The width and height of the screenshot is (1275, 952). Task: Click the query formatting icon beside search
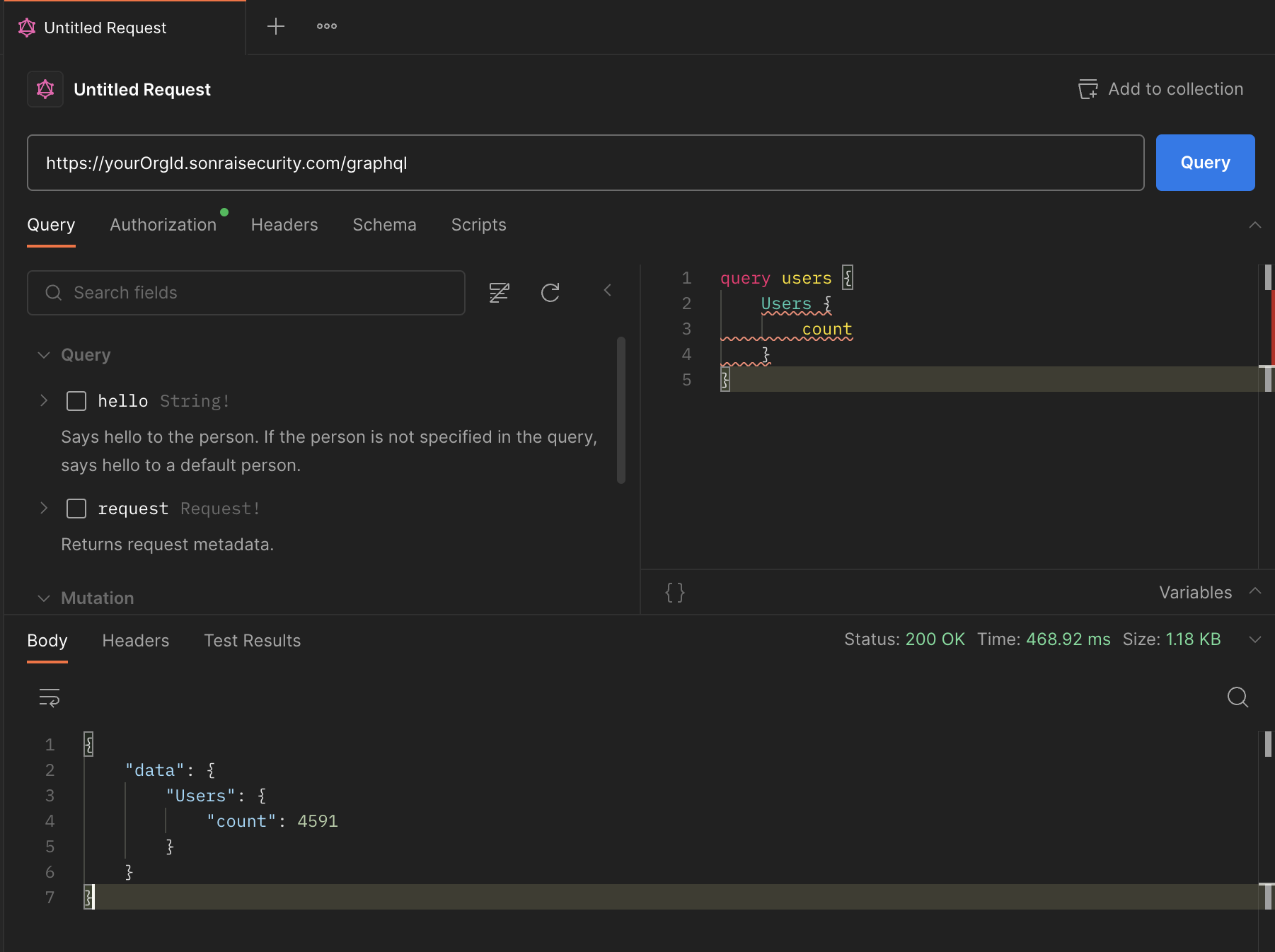[x=499, y=292]
